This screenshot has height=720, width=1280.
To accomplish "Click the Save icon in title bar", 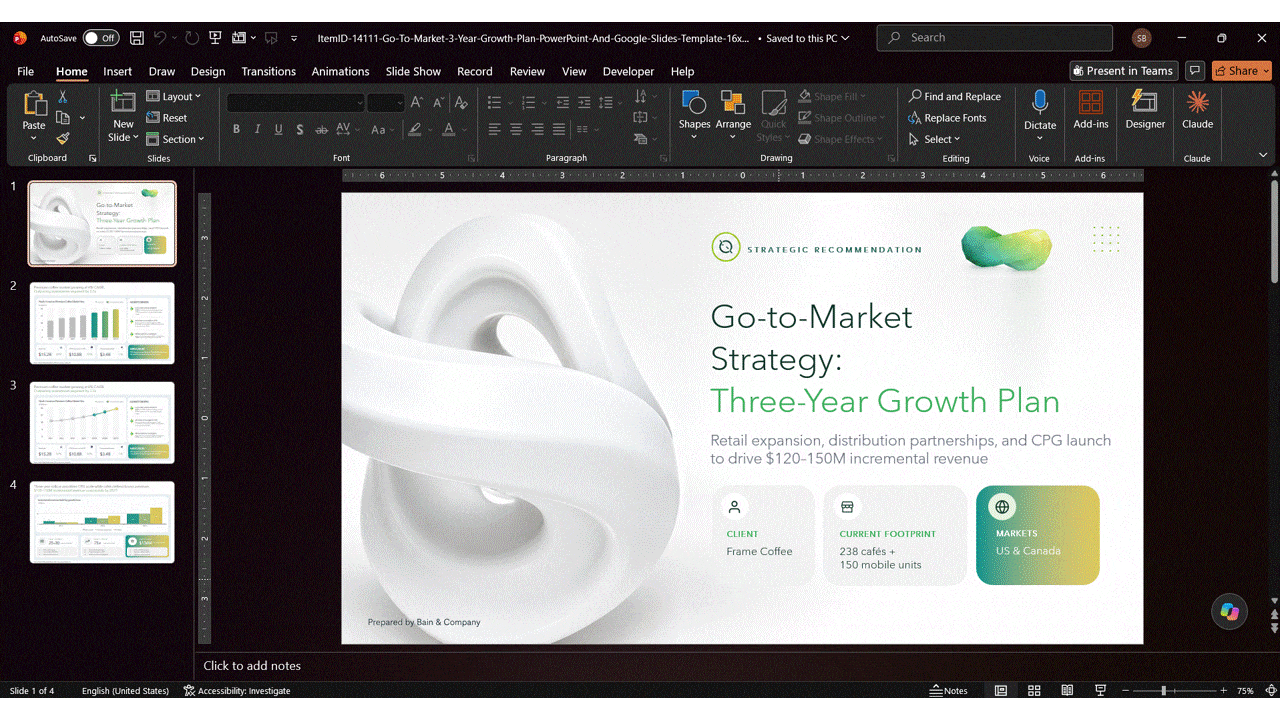I will (137, 38).
